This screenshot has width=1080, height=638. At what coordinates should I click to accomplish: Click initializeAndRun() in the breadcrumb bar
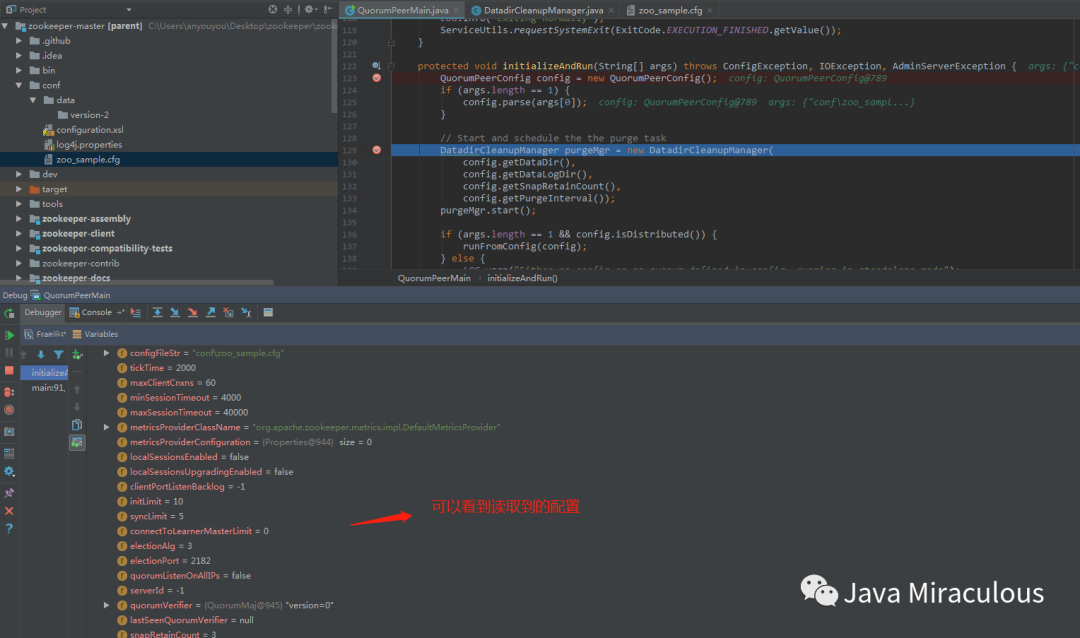[x=522, y=278]
